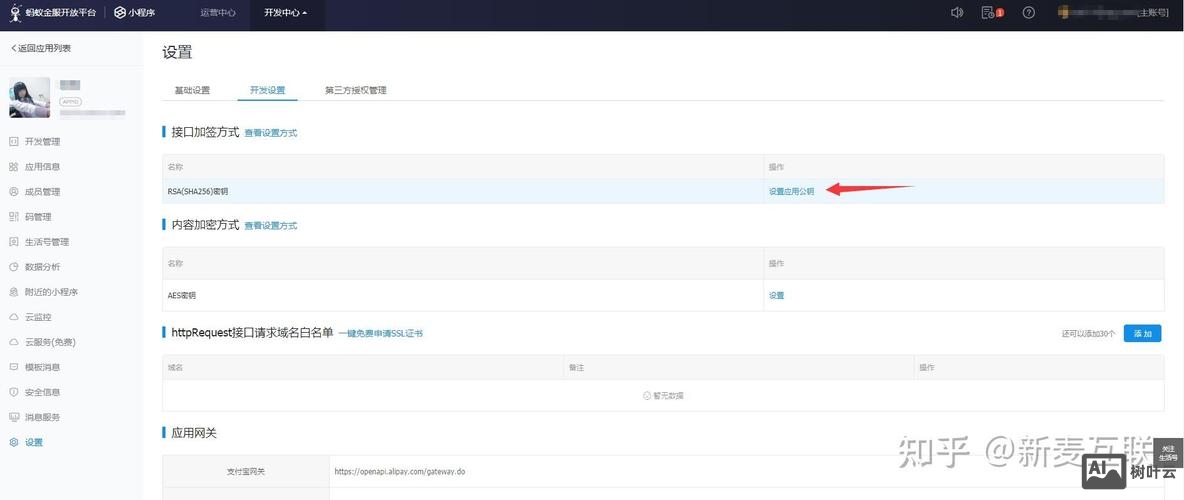1184x500 pixels.
Task: Select the 开发设置 tab
Action: click(x=267, y=90)
